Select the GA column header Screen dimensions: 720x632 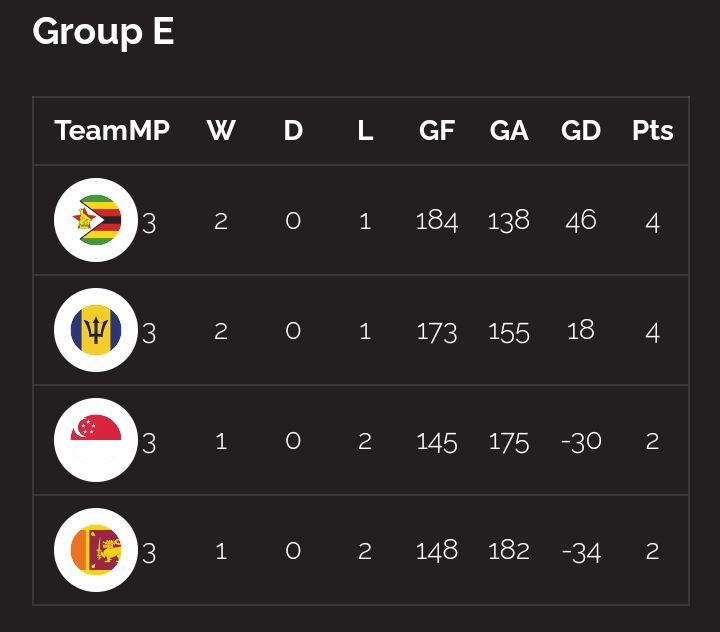509,131
